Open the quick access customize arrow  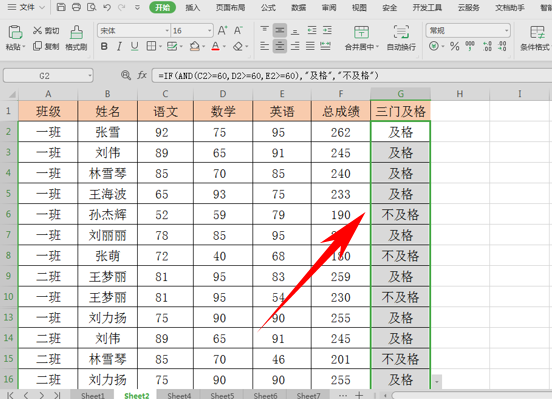pos(138,7)
